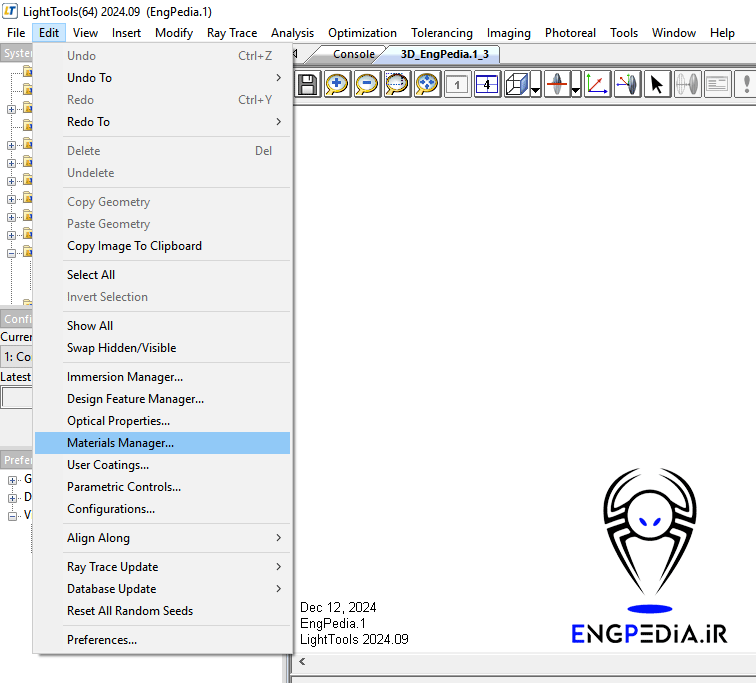Expand the Undo To submenu
This screenshot has width=756, height=683.
[162, 78]
